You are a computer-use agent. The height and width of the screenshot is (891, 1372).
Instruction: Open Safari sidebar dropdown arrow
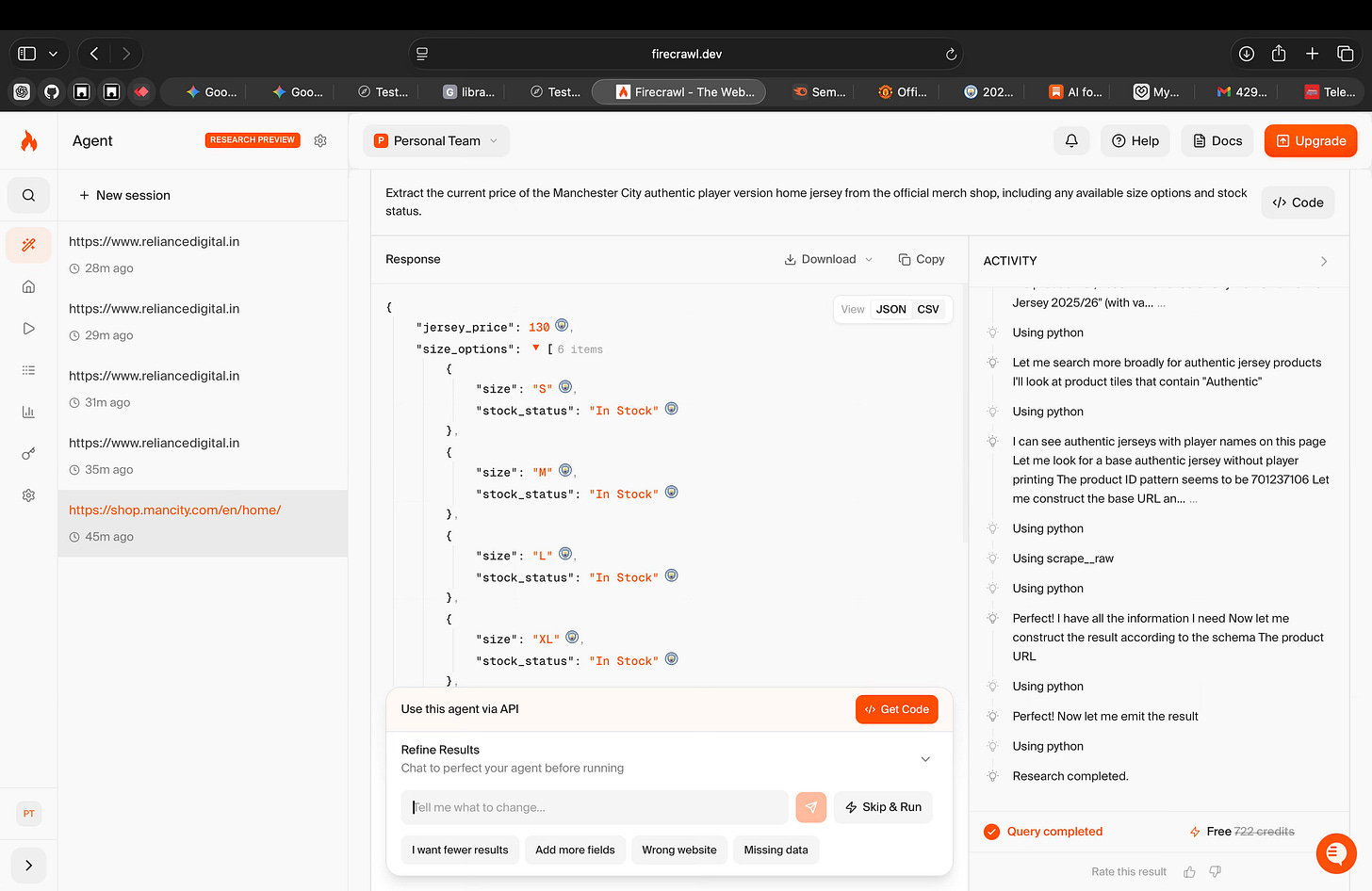tap(54, 54)
